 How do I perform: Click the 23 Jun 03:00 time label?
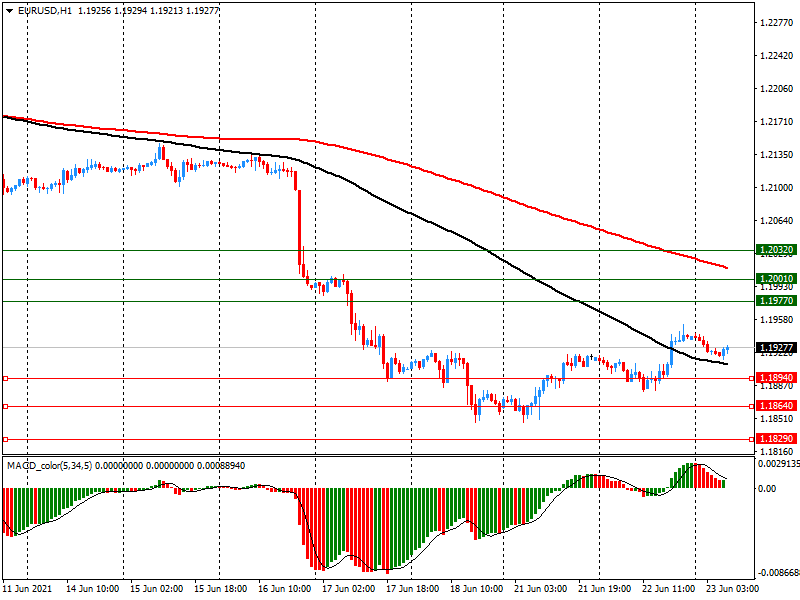732,588
